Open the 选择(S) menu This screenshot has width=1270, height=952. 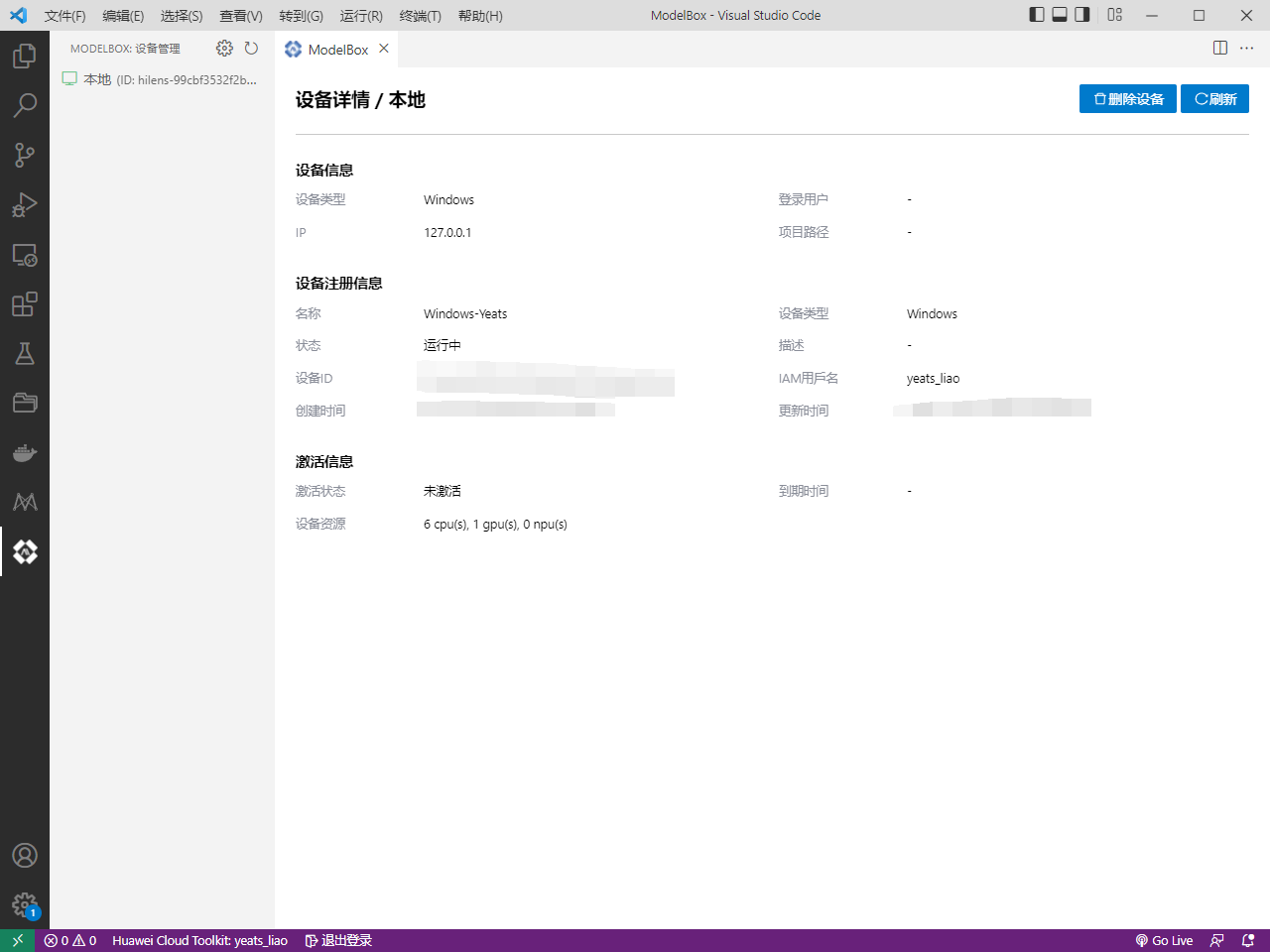click(182, 16)
